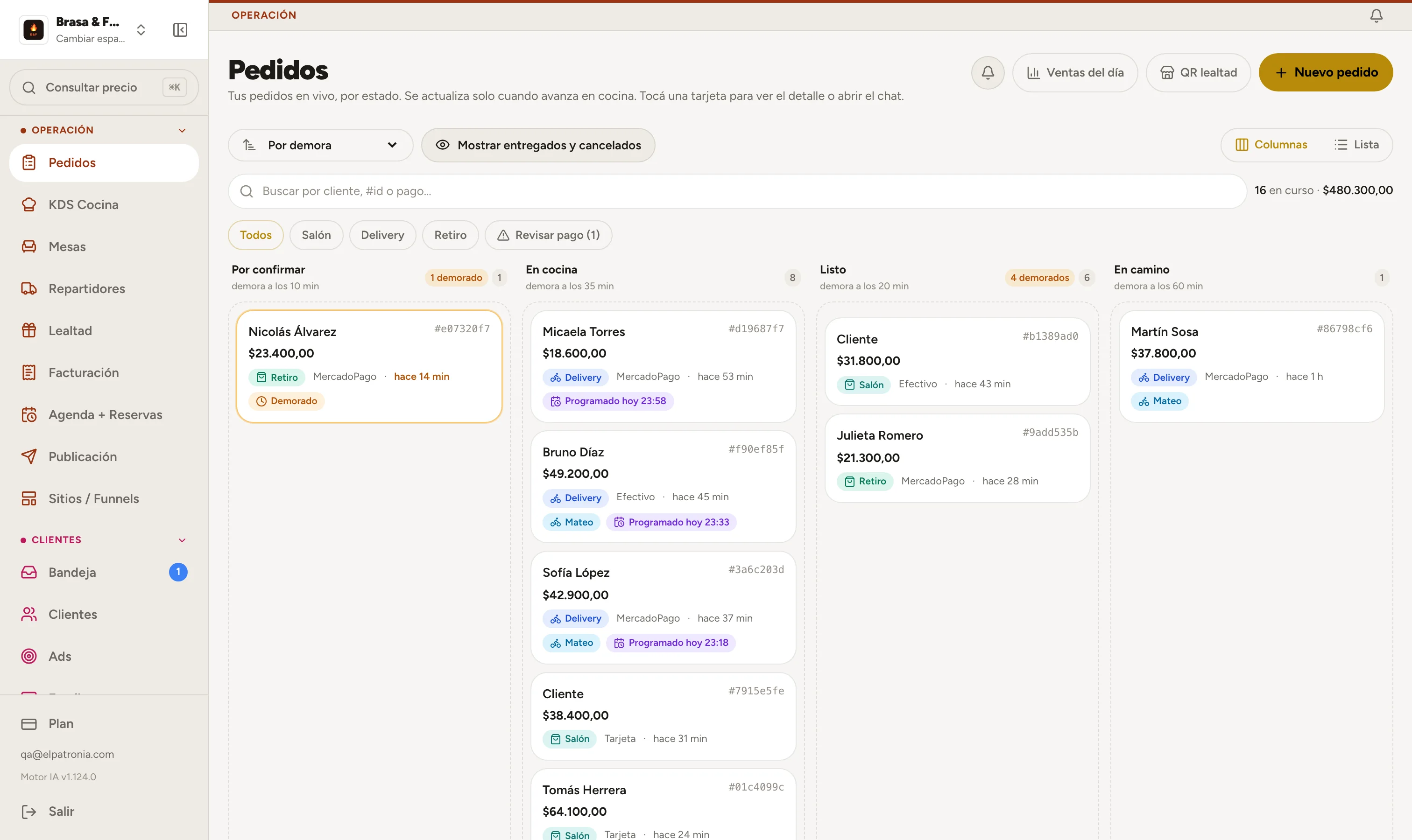Toggle Mostrar entregados y cancelados
Viewport: 1412px width, 840px height.
538,145
